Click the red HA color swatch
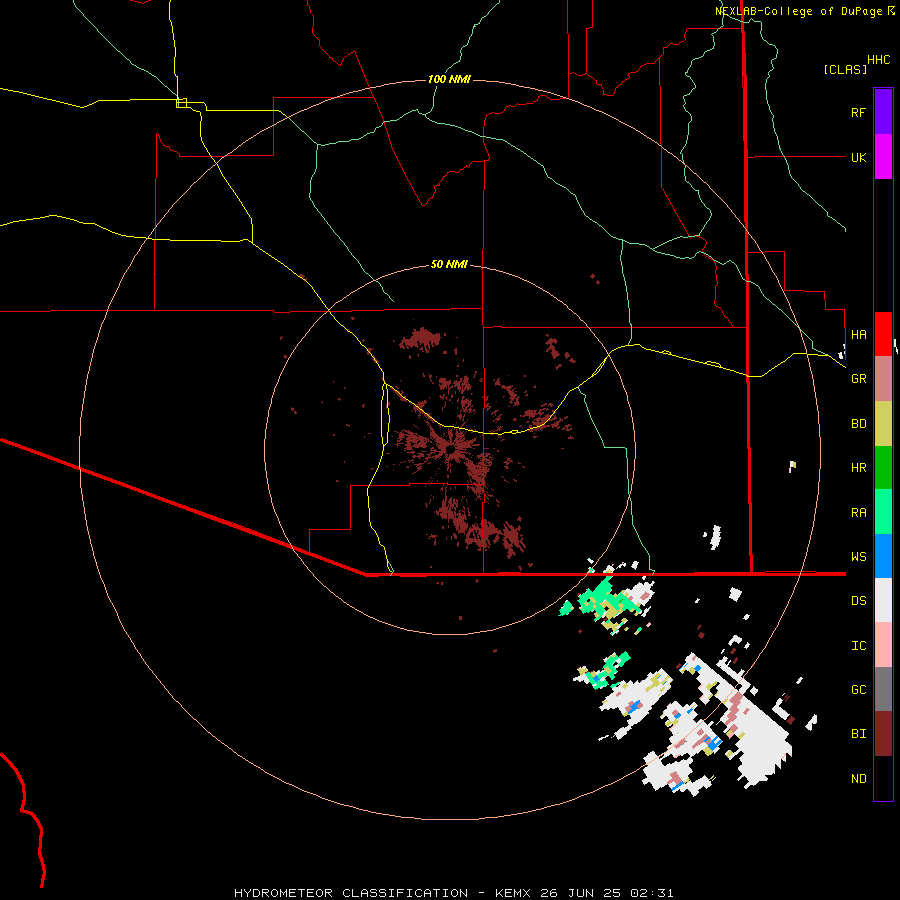 tap(883, 334)
